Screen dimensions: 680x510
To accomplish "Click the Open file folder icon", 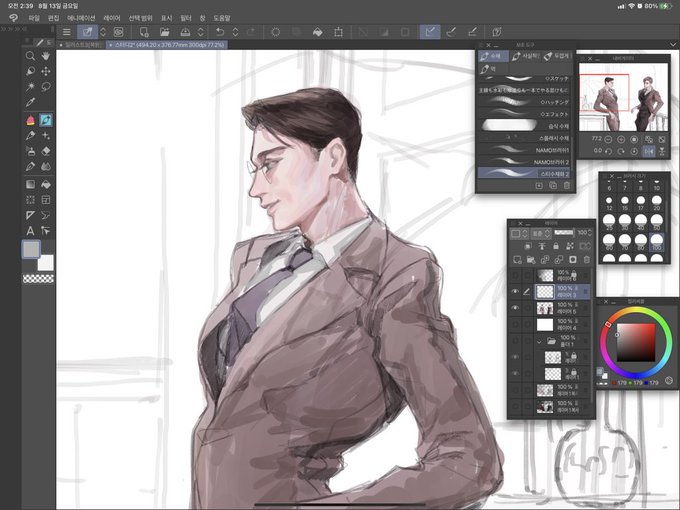I will click(x=164, y=32).
